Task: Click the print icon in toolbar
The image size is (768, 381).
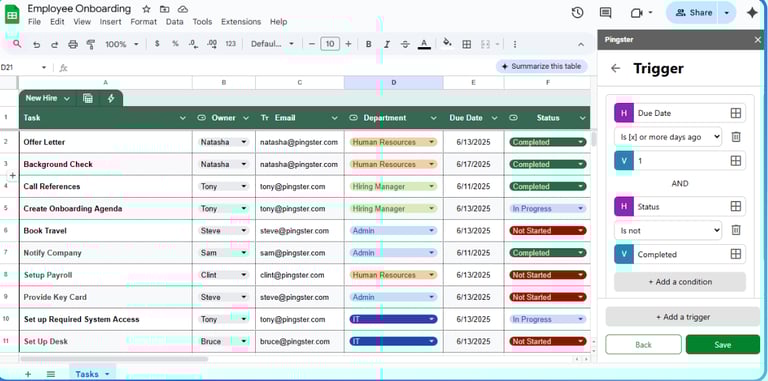Action: point(73,44)
